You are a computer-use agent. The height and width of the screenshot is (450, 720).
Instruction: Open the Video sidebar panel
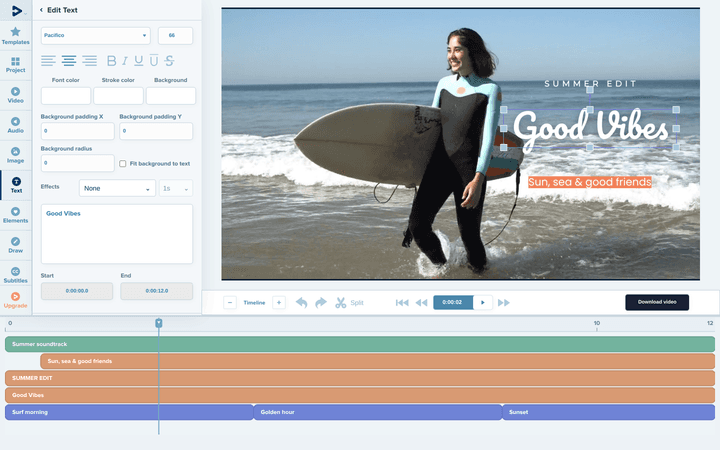(16, 95)
